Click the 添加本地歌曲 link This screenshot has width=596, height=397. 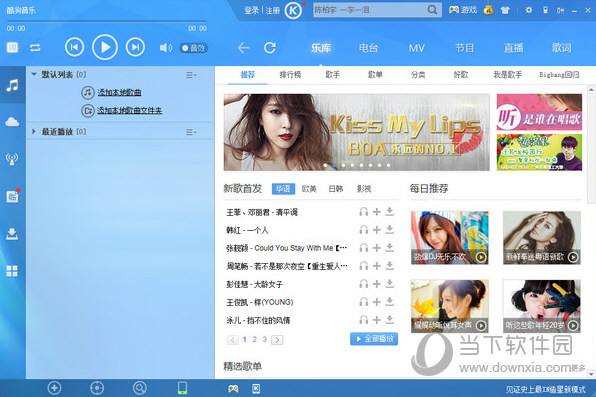tap(119, 92)
